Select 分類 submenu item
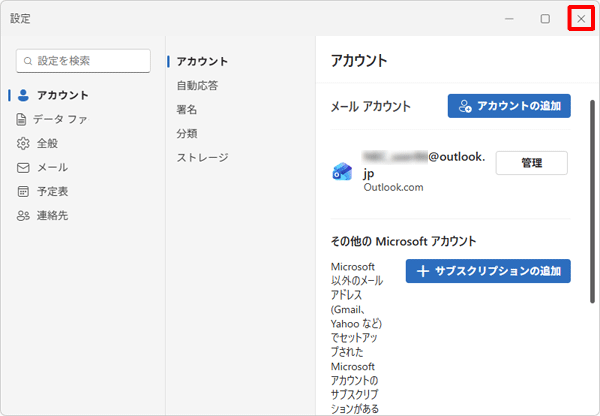This screenshot has height=416, width=600. (x=187, y=134)
